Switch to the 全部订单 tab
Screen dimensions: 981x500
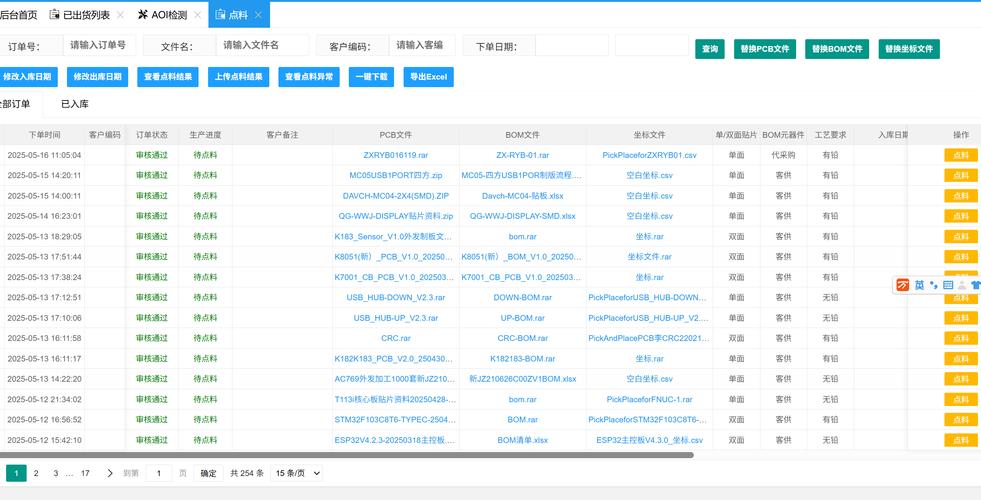click(15, 104)
